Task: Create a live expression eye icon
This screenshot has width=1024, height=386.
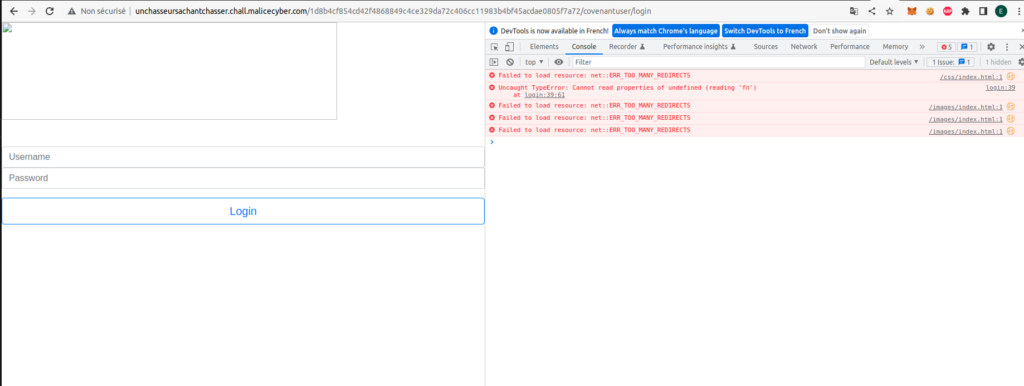Action: point(558,62)
